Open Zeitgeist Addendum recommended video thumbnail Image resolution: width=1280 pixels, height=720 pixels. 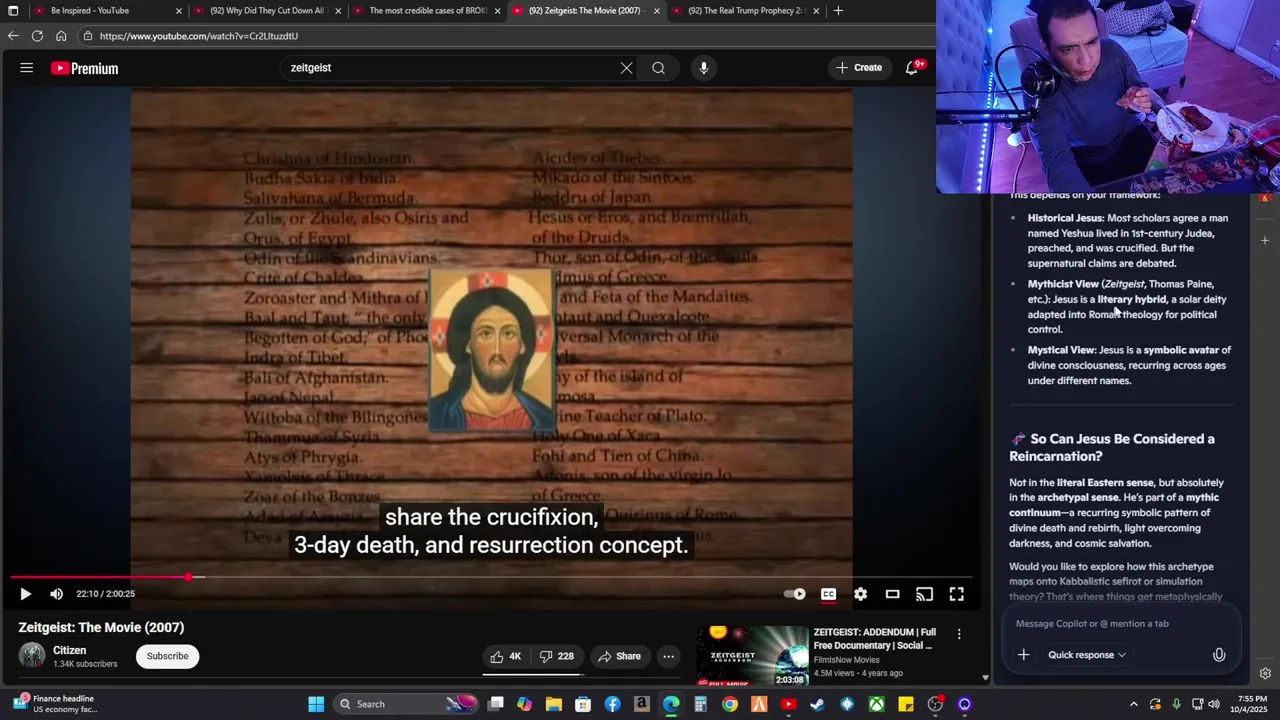pos(752,656)
